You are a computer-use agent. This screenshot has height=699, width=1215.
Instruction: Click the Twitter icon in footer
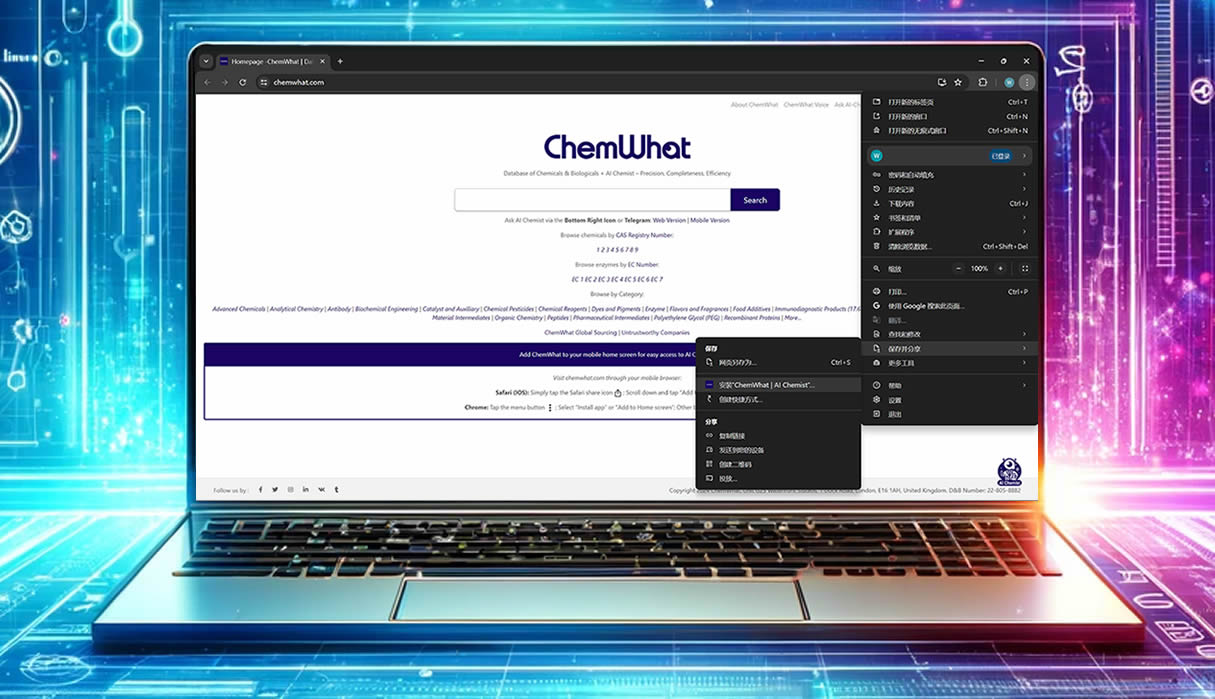tap(275, 490)
